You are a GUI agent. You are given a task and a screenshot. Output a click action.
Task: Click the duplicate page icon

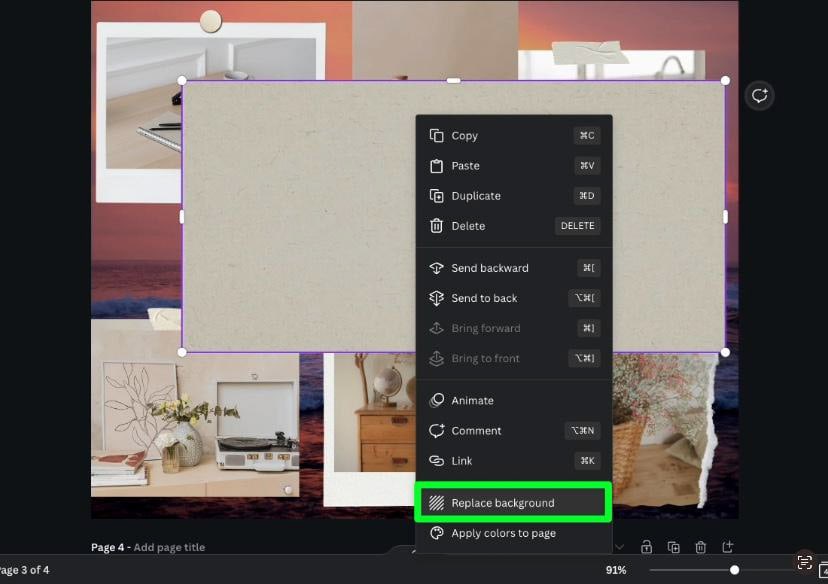(x=673, y=547)
